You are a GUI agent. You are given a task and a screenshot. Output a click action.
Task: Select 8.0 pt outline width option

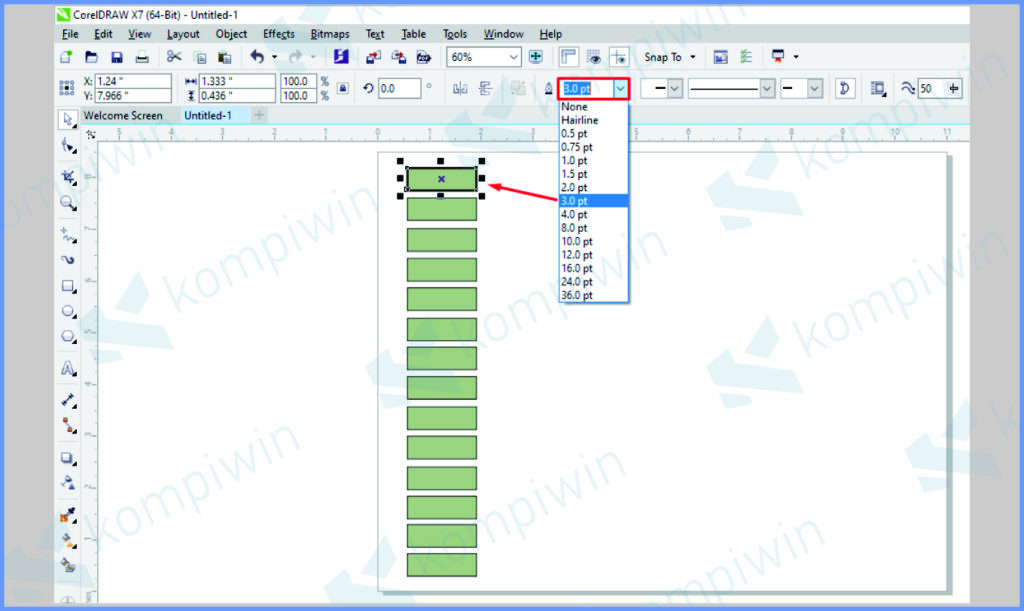[x=577, y=228]
